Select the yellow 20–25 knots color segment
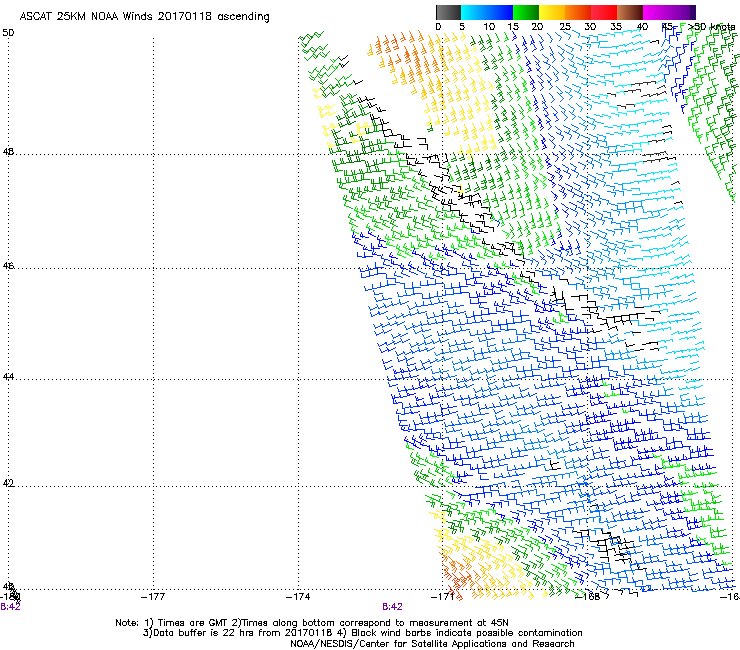Viewport: 740px width, 650px height. 552,12
